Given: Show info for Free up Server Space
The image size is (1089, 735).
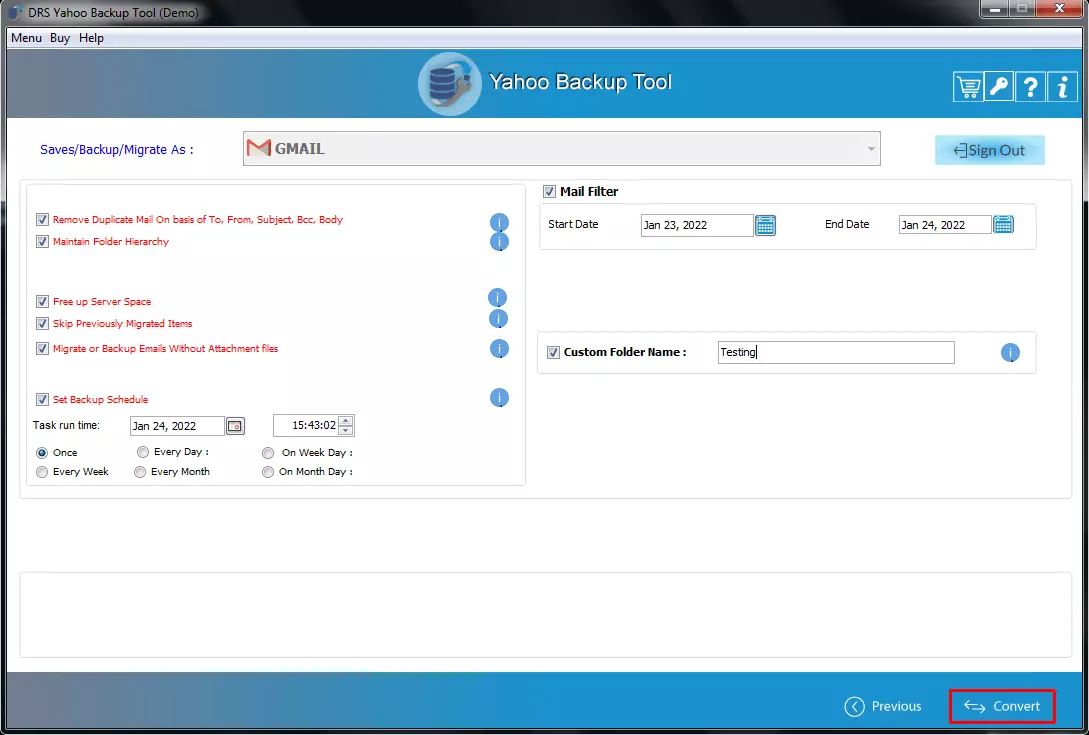Looking at the screenshot, I should click(x=497, y=298).
